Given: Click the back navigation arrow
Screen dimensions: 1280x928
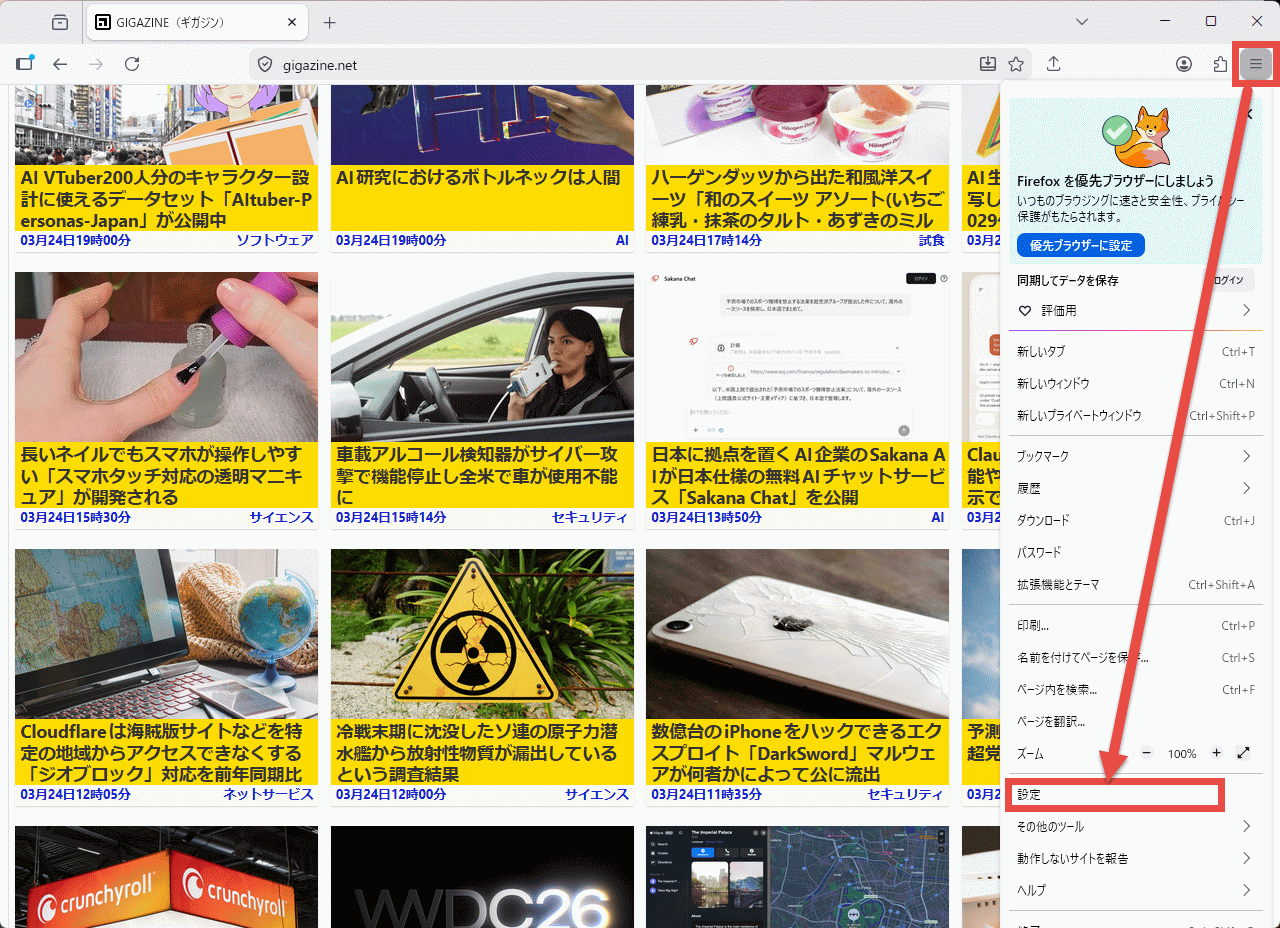Looking at the screenshot, I should pyautogui.click(x=60, y=64).
